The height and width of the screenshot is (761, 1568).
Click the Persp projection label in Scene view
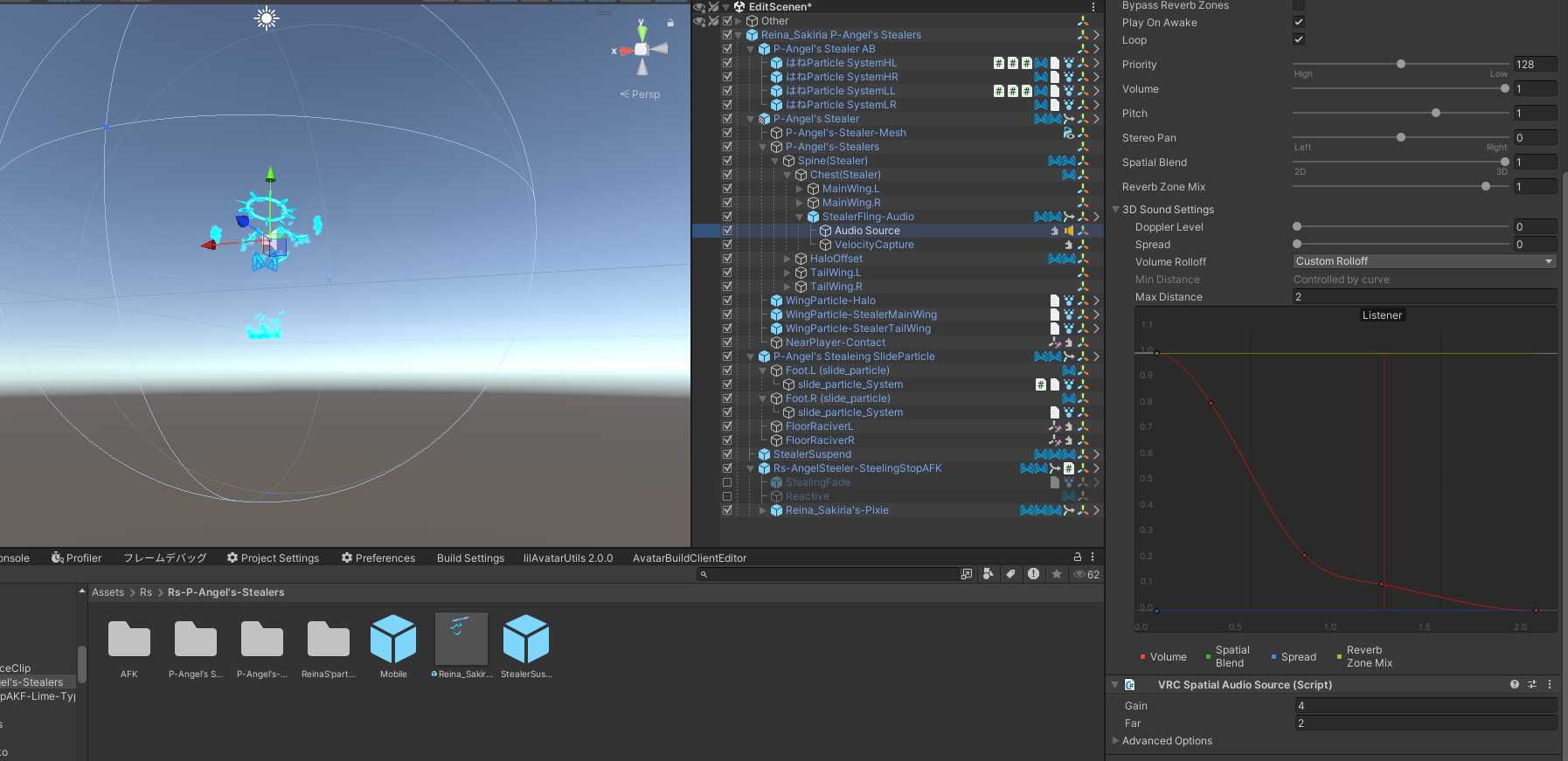click(641, 94)
